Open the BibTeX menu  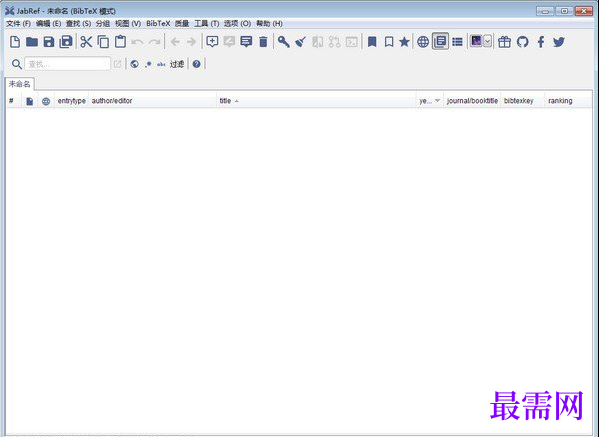click(x=158, y=24)
